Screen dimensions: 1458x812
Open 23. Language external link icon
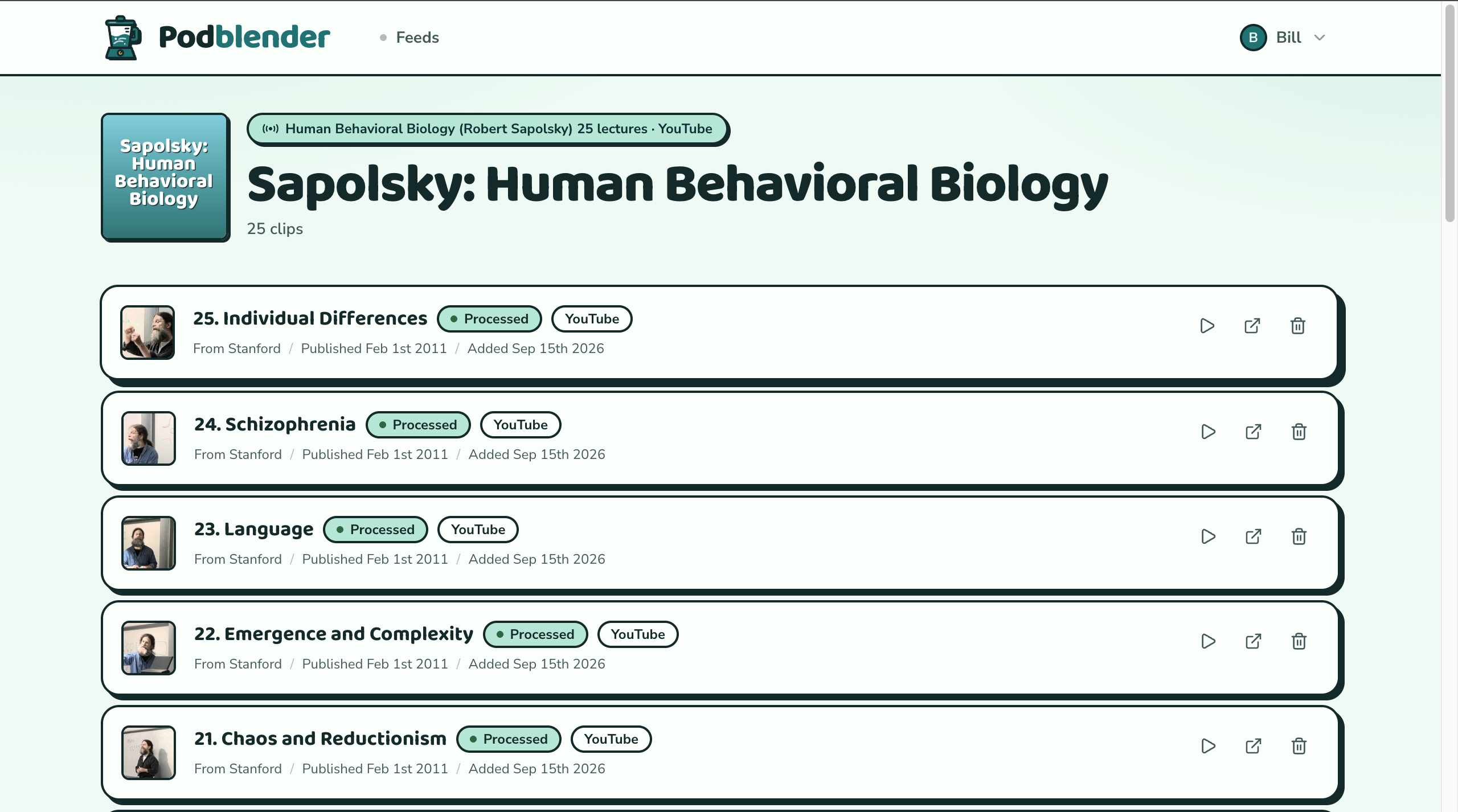[x=1254, y=536]
